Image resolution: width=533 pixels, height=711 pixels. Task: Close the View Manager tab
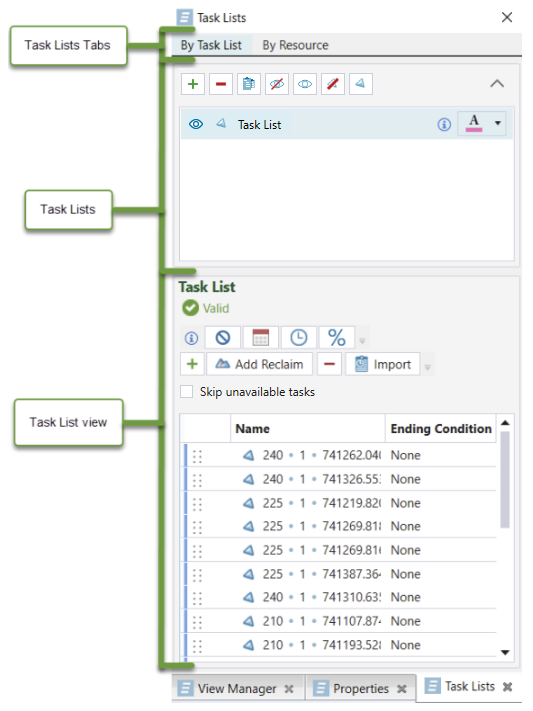289,689
